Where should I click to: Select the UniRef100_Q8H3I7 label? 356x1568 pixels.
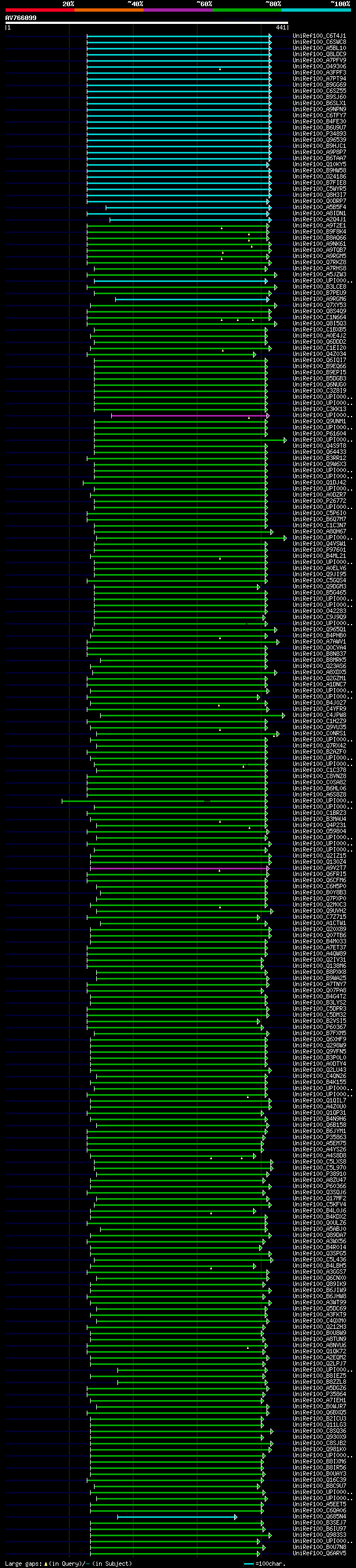pos(319,195)
